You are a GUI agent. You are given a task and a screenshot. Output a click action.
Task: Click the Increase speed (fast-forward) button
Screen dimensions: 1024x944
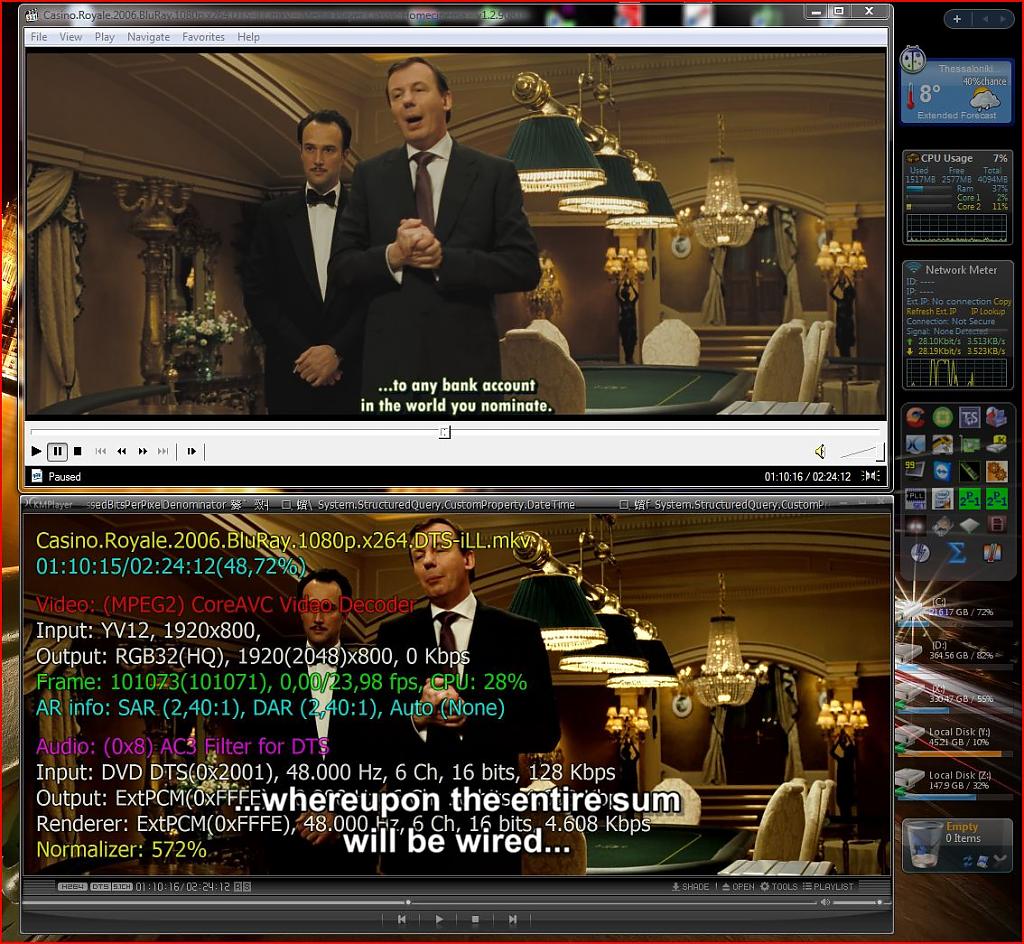click(x=142, y=451)
